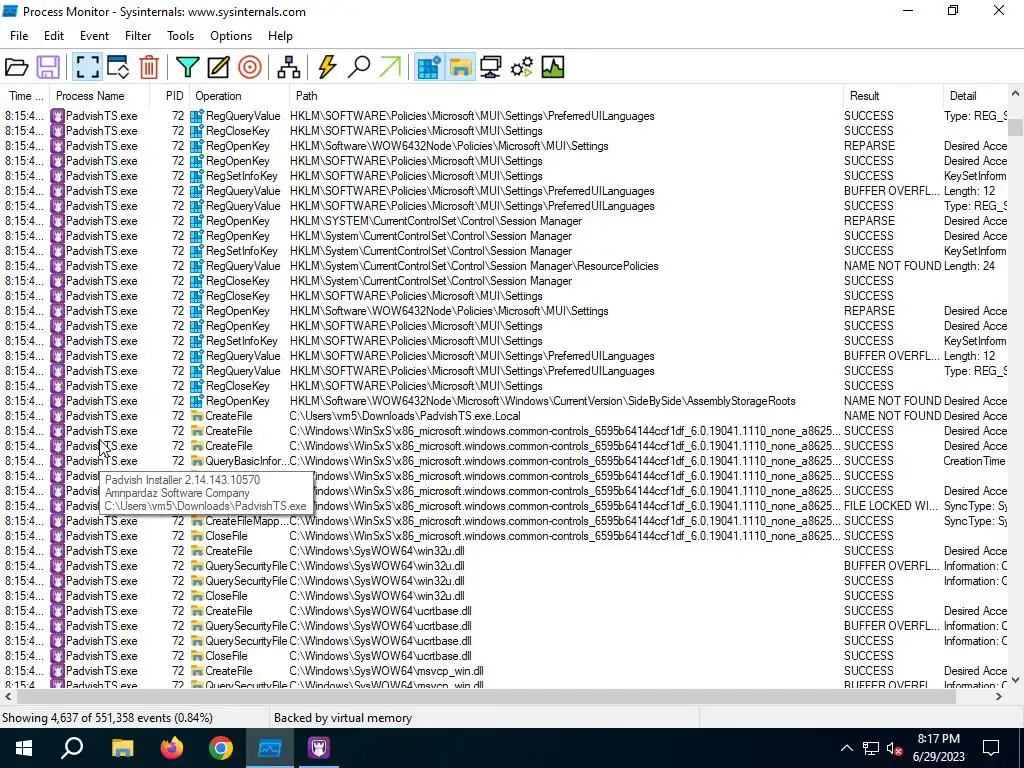Click the Padvish taskbar icon
This screenshot has width=1024, height=768.
pyautogui.click(x=319, y=748)
